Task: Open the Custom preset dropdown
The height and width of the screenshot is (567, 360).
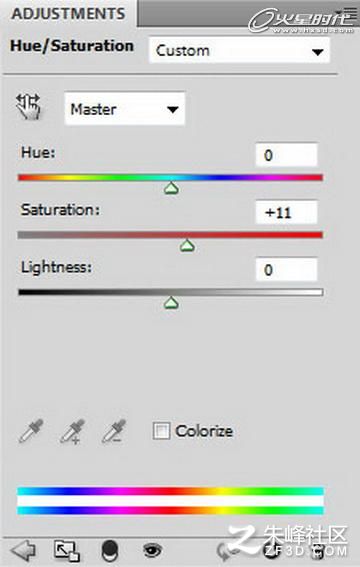Action: coord(239,51)
